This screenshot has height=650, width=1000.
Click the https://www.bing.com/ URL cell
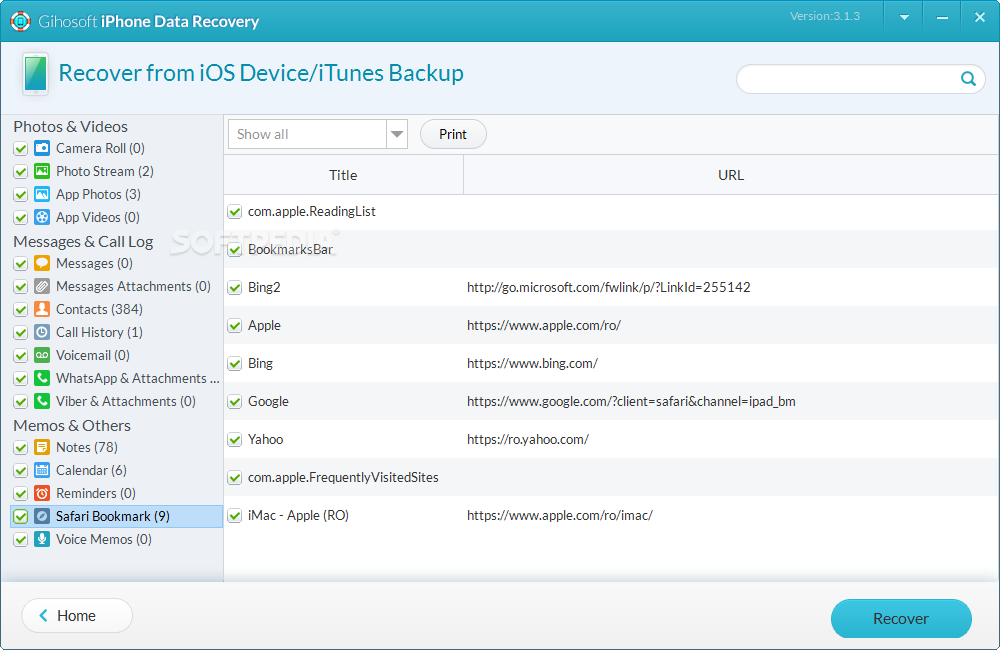(532, 363)
